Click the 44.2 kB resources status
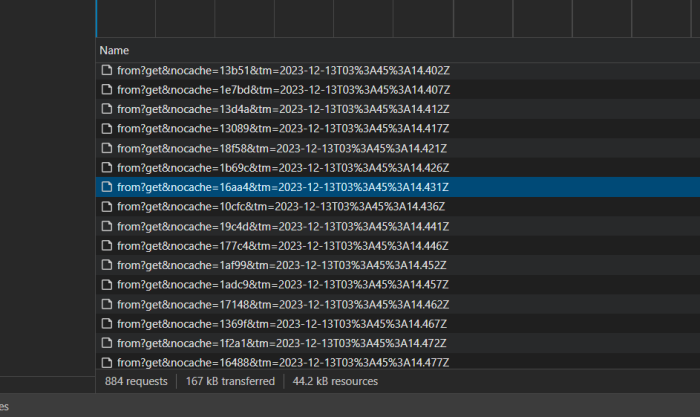Image resolution: width=700 pixels, height=417 pixels. pyautogui.click(x=335, y=381)
